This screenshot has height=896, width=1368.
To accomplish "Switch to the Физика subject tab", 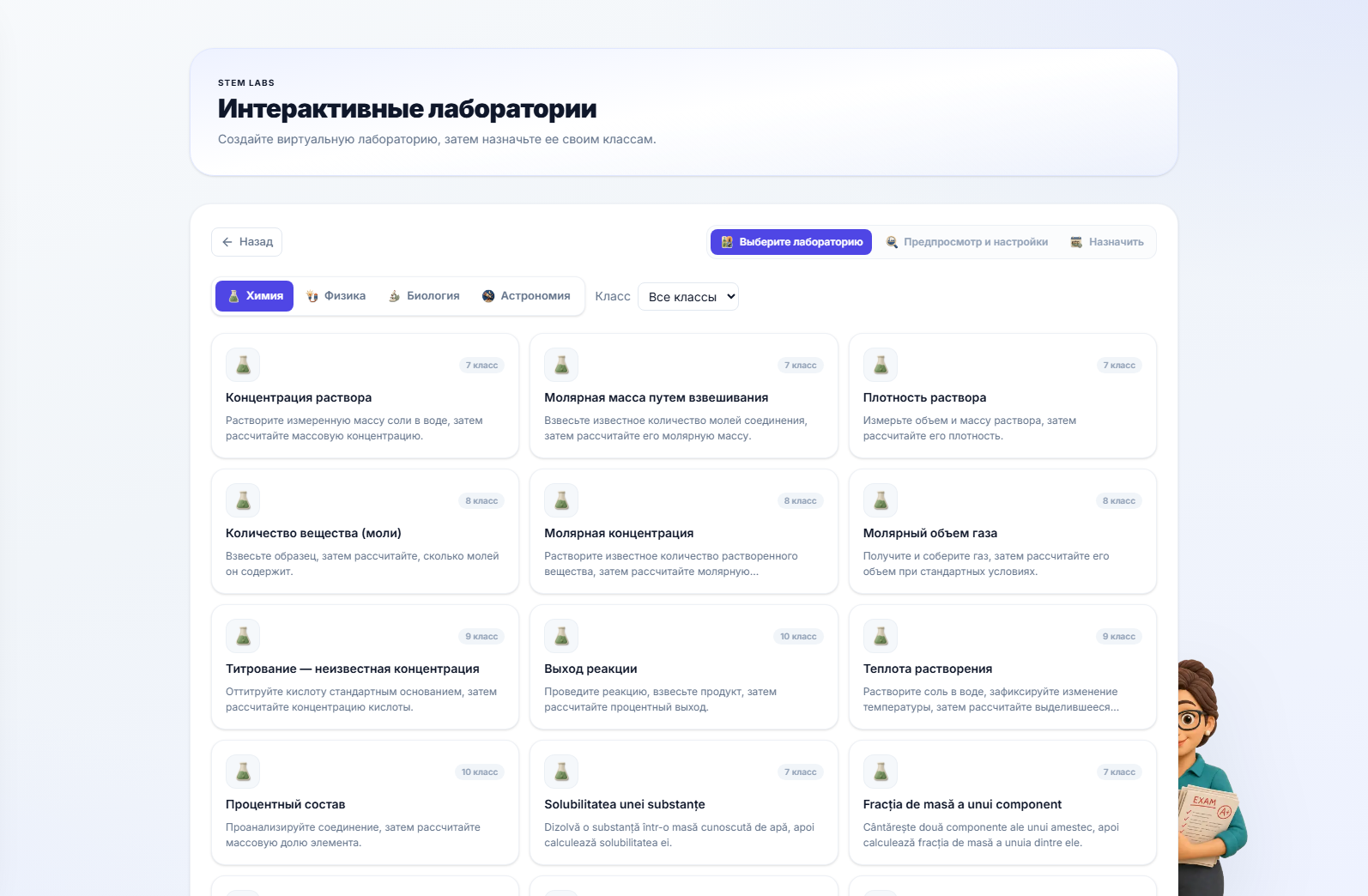I will click(336, 296).
